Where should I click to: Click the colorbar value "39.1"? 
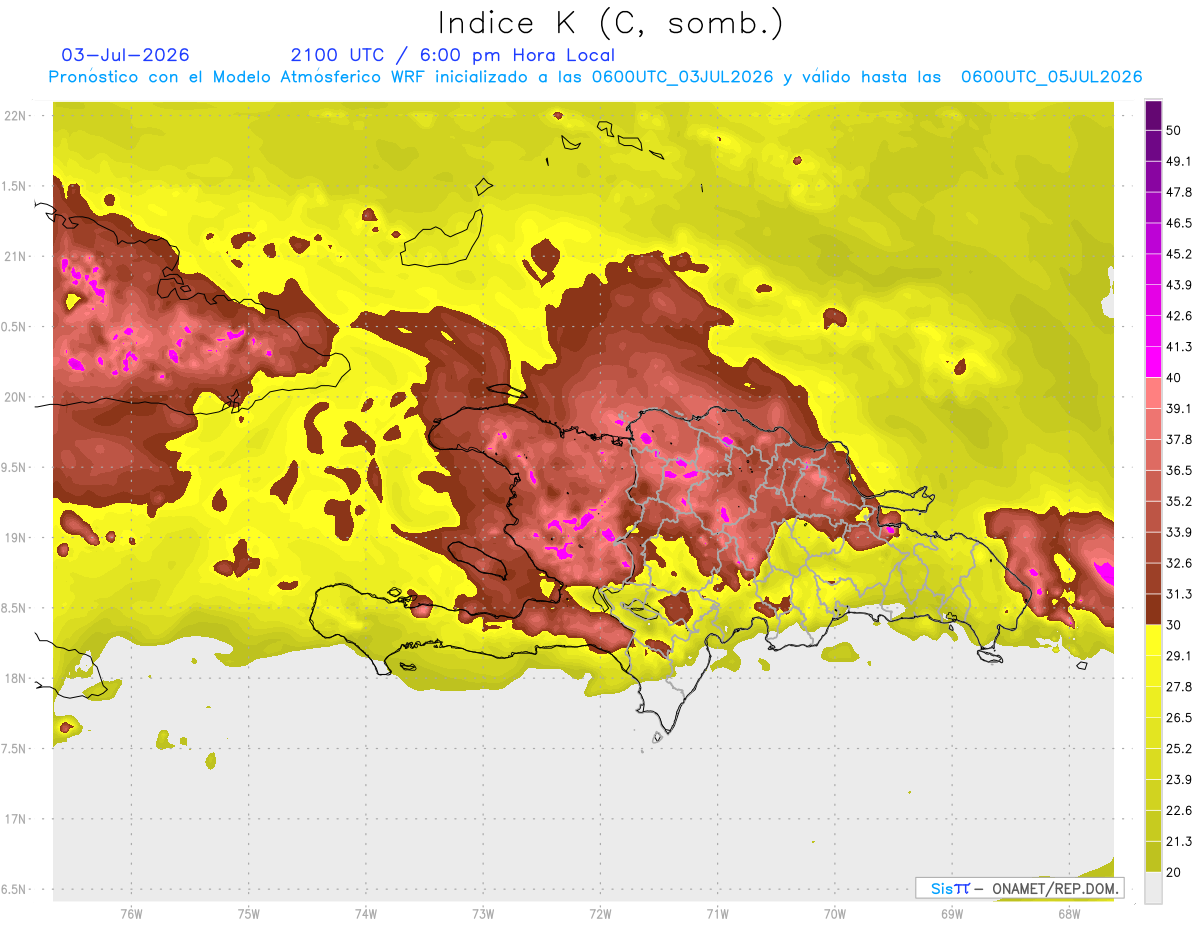point(1178,408)
